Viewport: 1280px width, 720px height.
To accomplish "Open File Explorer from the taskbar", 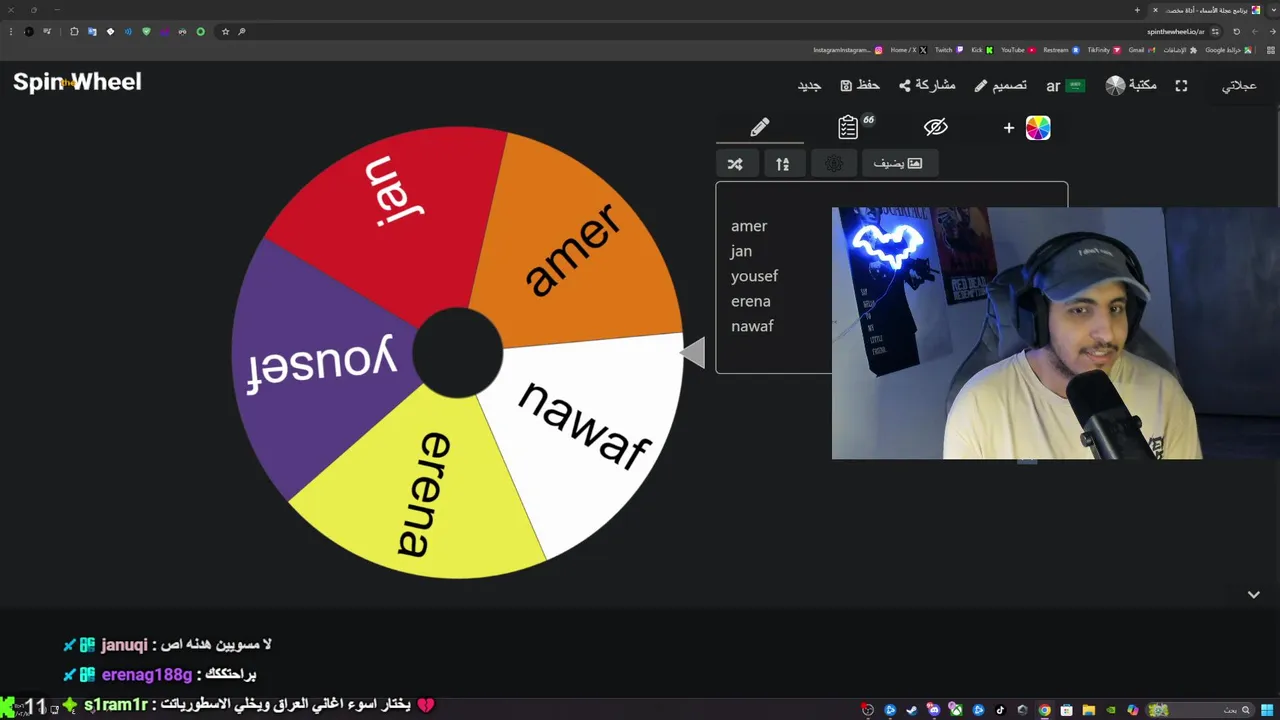I will point(1088,710).
